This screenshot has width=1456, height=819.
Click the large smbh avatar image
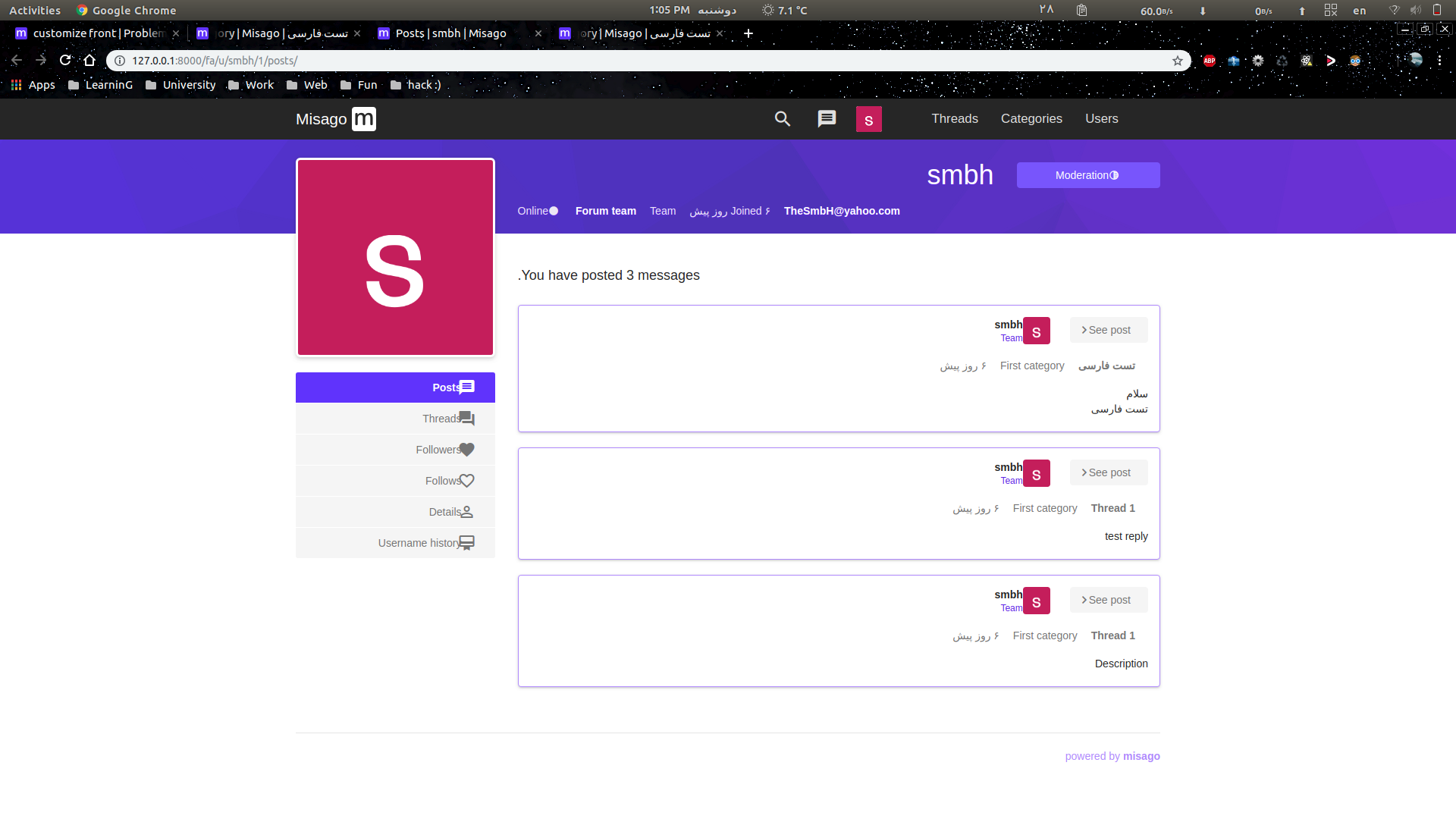tap(395, 257)
